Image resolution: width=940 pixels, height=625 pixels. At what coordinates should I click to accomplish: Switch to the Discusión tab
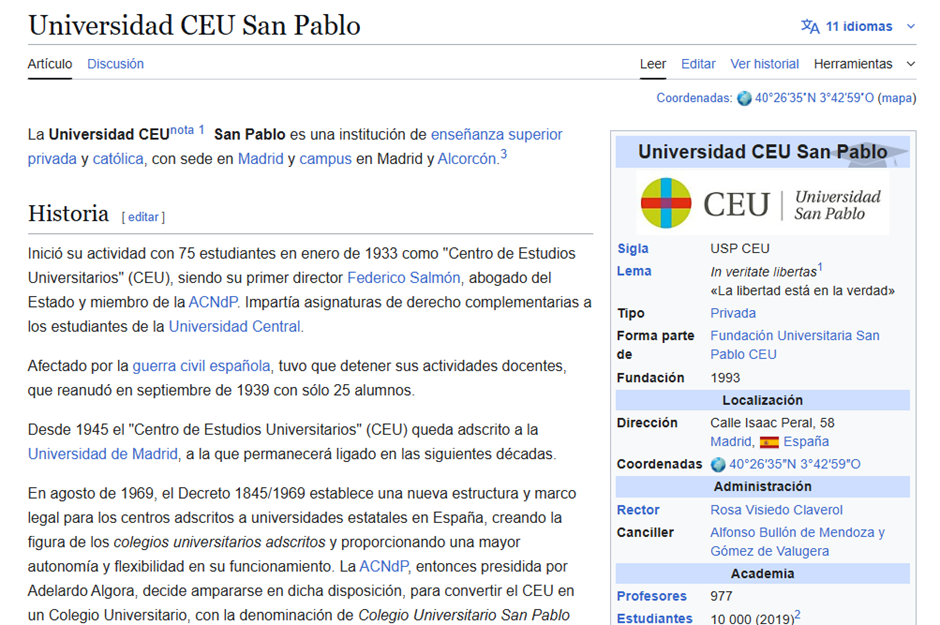tap(116, 64)
